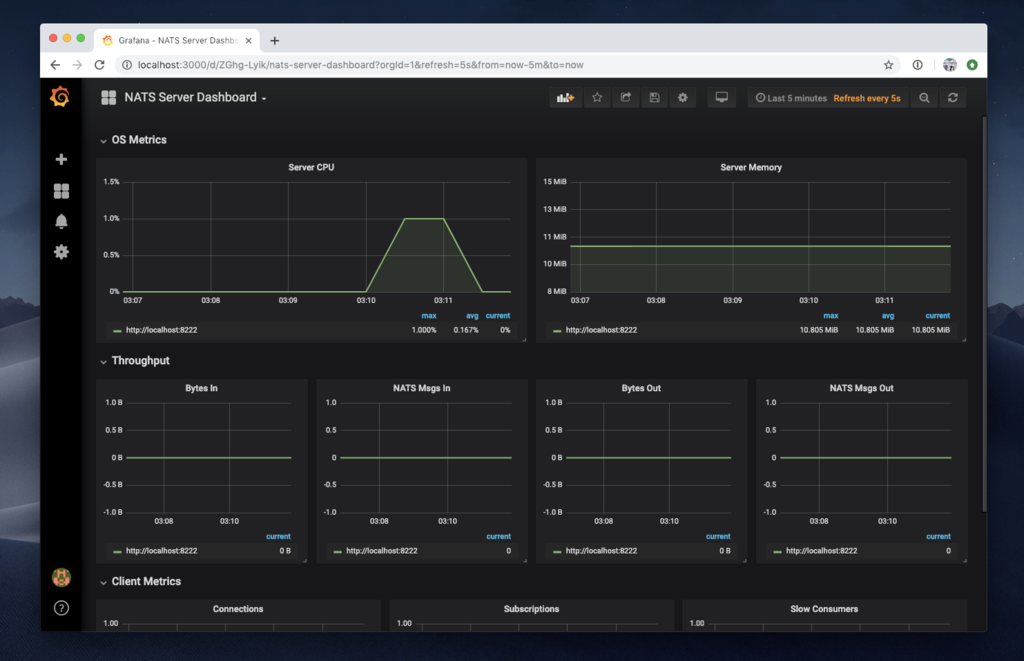Cycle view mode with monitor icon
This screenshot has height=661, width=1024.
[722, 98]
